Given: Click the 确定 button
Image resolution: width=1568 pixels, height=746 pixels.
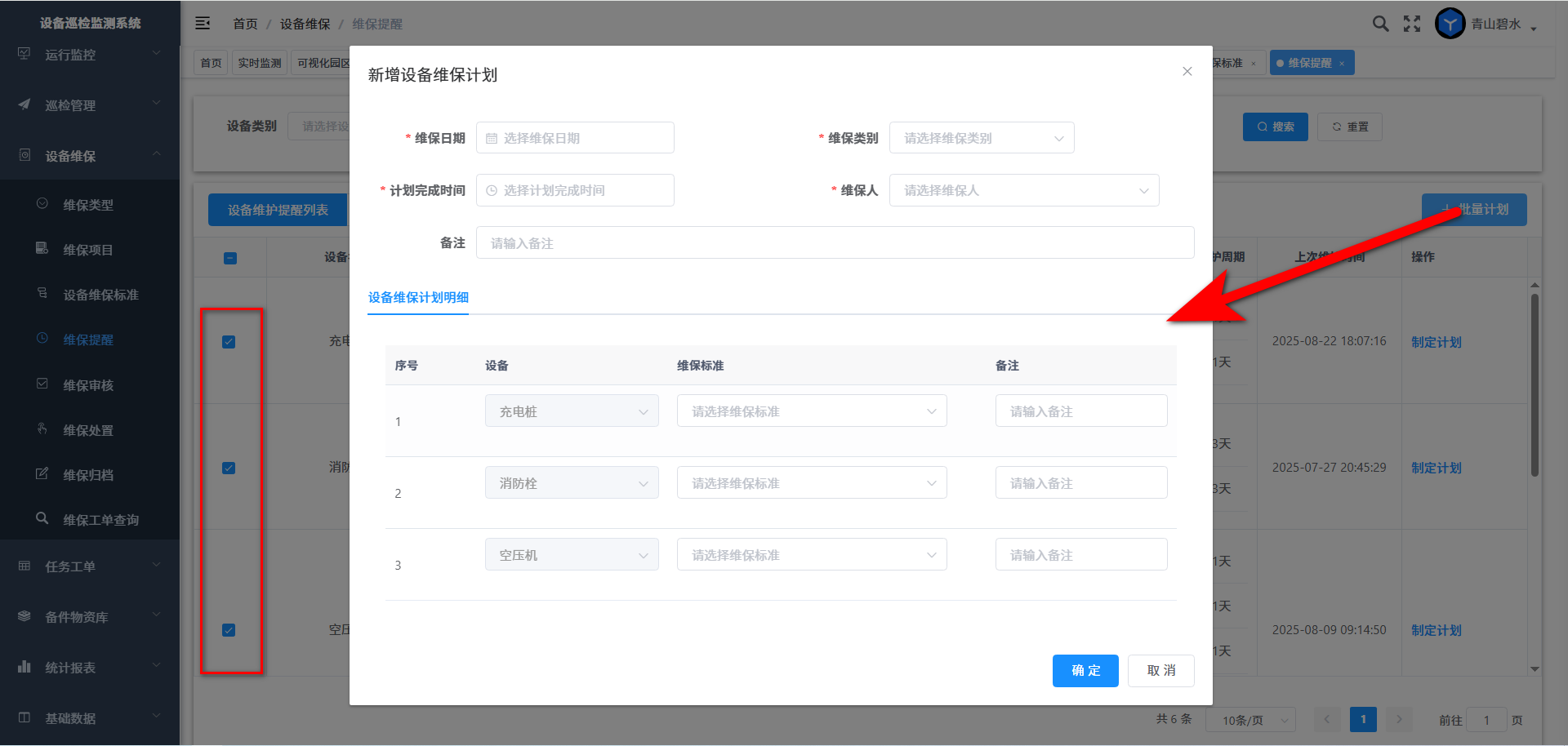Looking at the screenshot, I should pos(1085,671).
